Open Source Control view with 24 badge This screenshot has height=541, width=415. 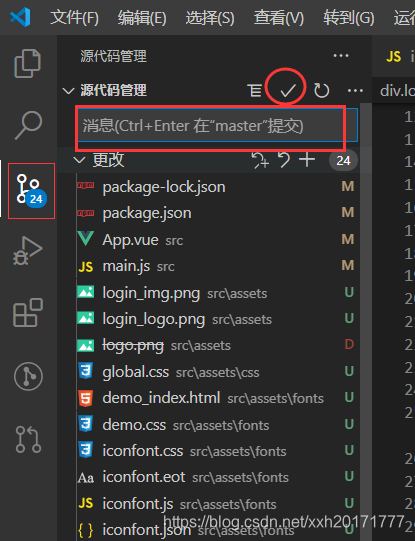coord(31,191)
